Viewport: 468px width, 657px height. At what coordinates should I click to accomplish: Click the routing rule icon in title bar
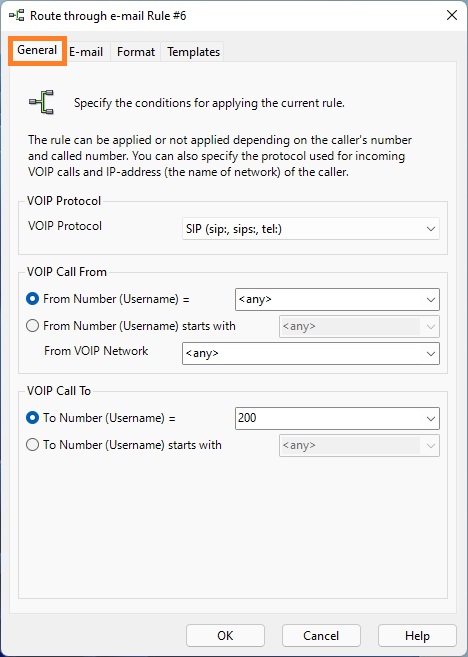[x=16, y=16]
